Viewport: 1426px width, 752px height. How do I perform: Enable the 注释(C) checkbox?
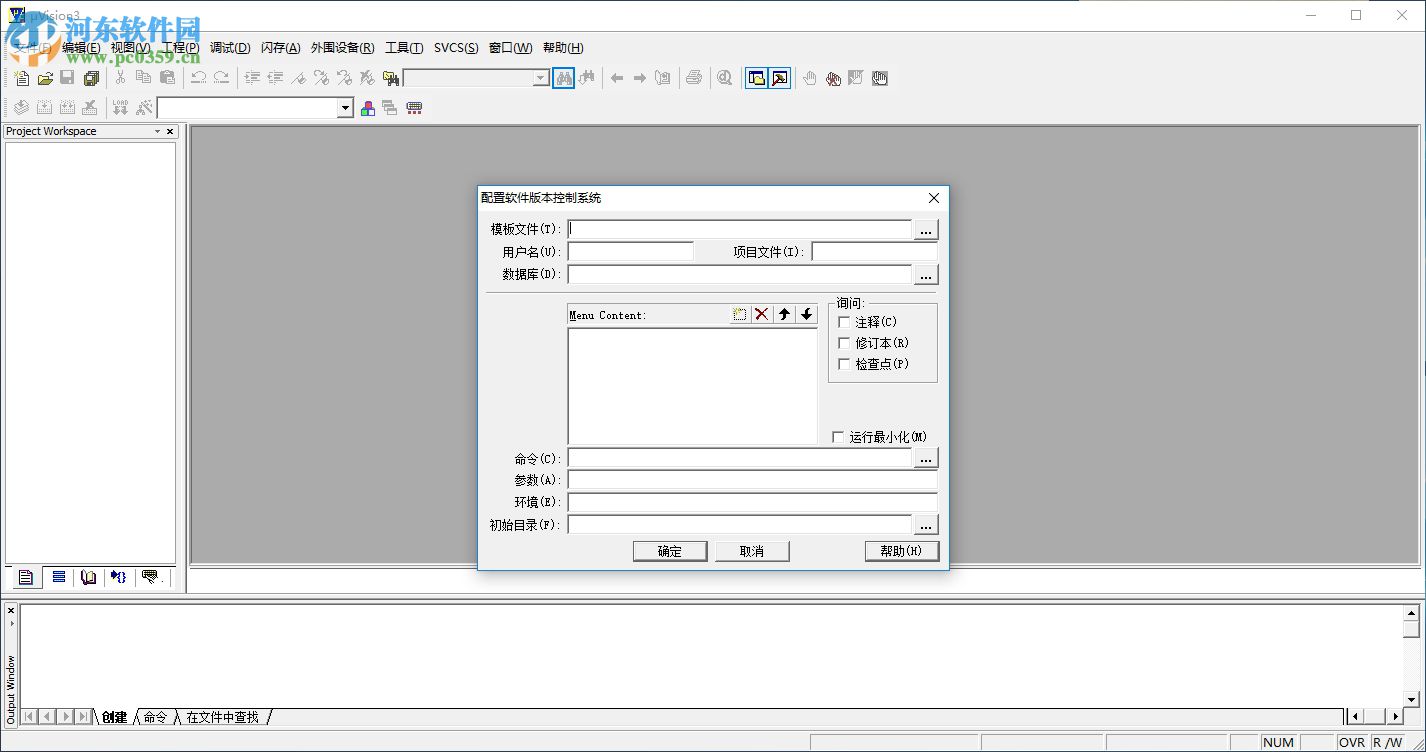tap(843, 322)
